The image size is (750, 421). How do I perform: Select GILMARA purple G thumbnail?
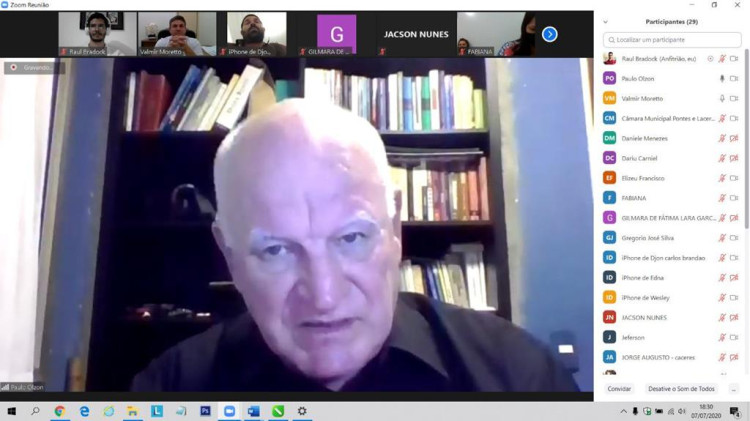click(x=336, y=34)
